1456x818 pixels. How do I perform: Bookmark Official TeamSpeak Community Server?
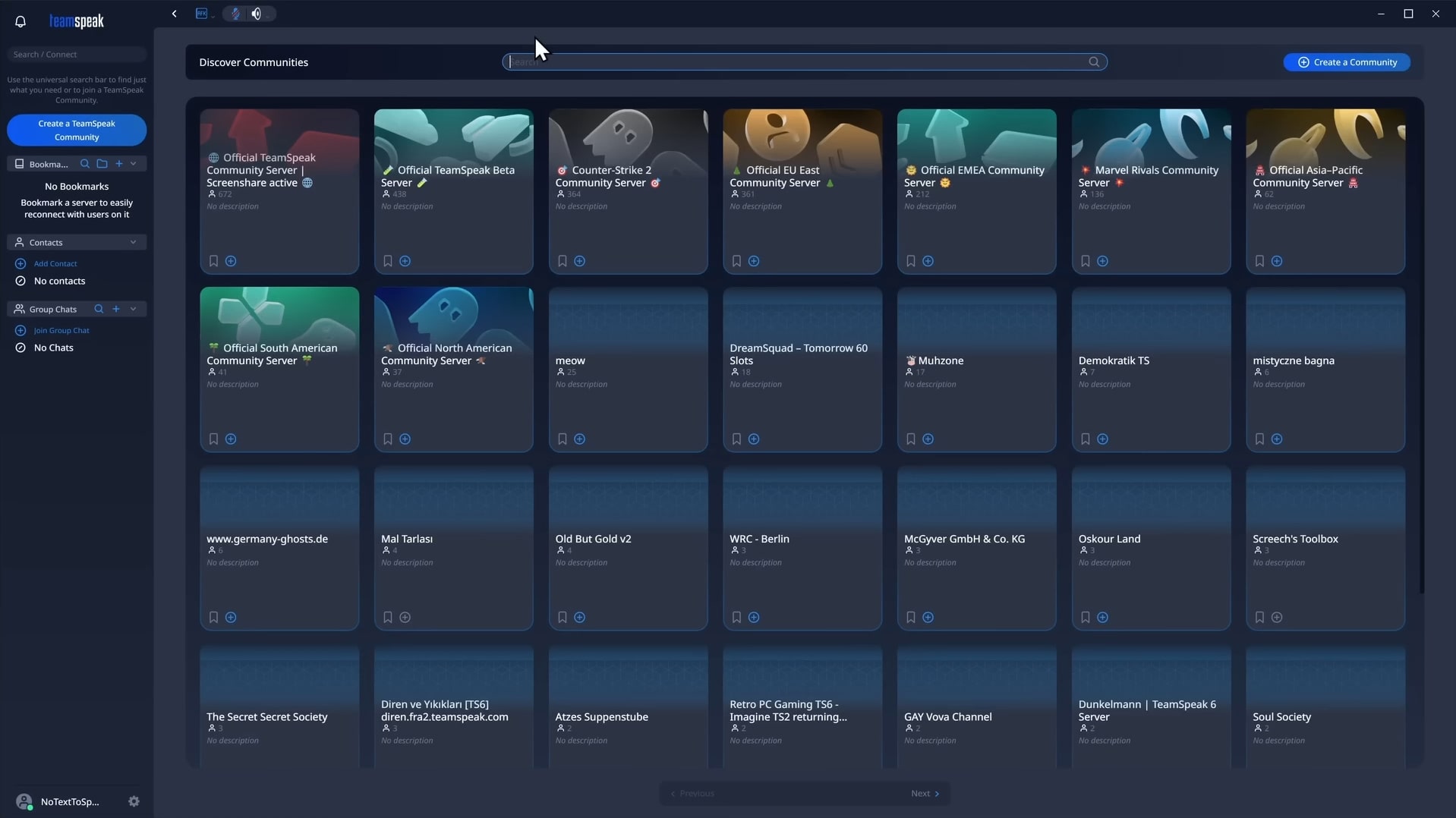pyautogui.click(x=213, y=261)
